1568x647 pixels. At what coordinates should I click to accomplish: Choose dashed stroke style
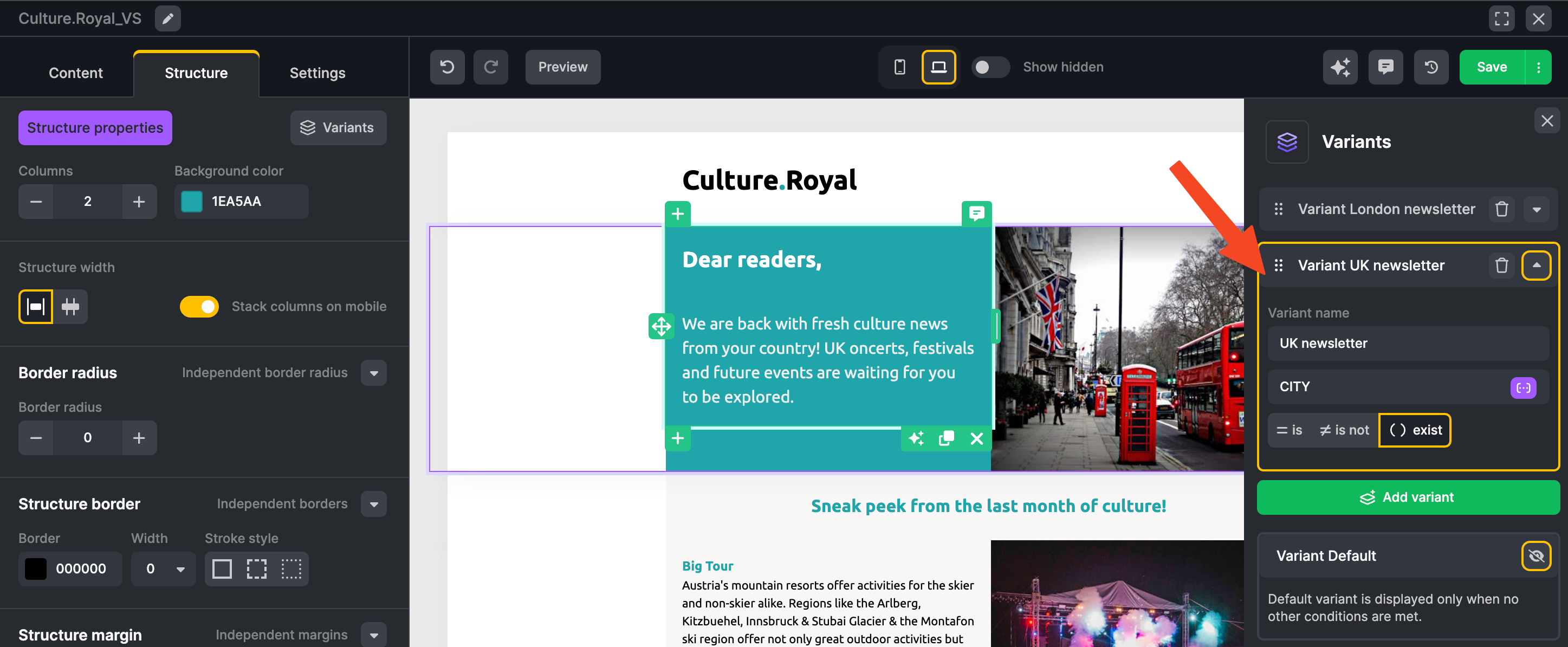tap(256, 569)
